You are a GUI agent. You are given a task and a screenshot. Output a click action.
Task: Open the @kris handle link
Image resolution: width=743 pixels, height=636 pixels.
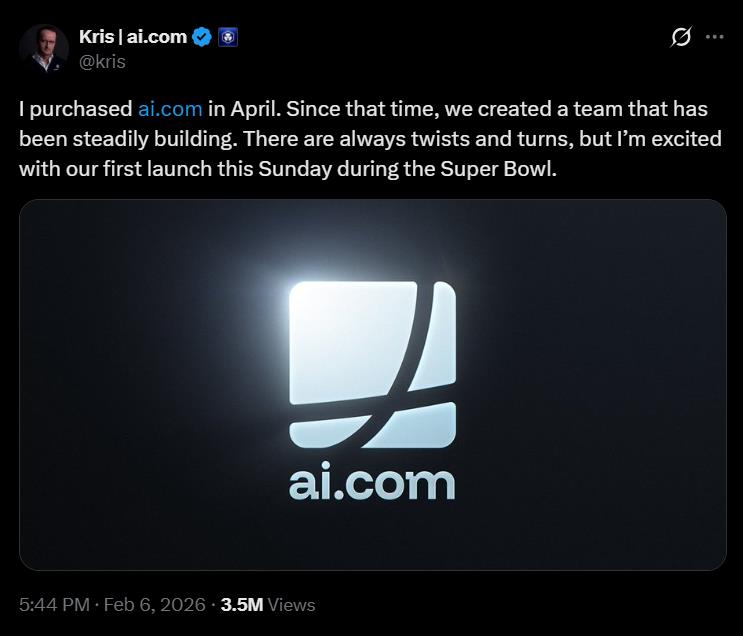pyautogui.click(x=102, y=61)
